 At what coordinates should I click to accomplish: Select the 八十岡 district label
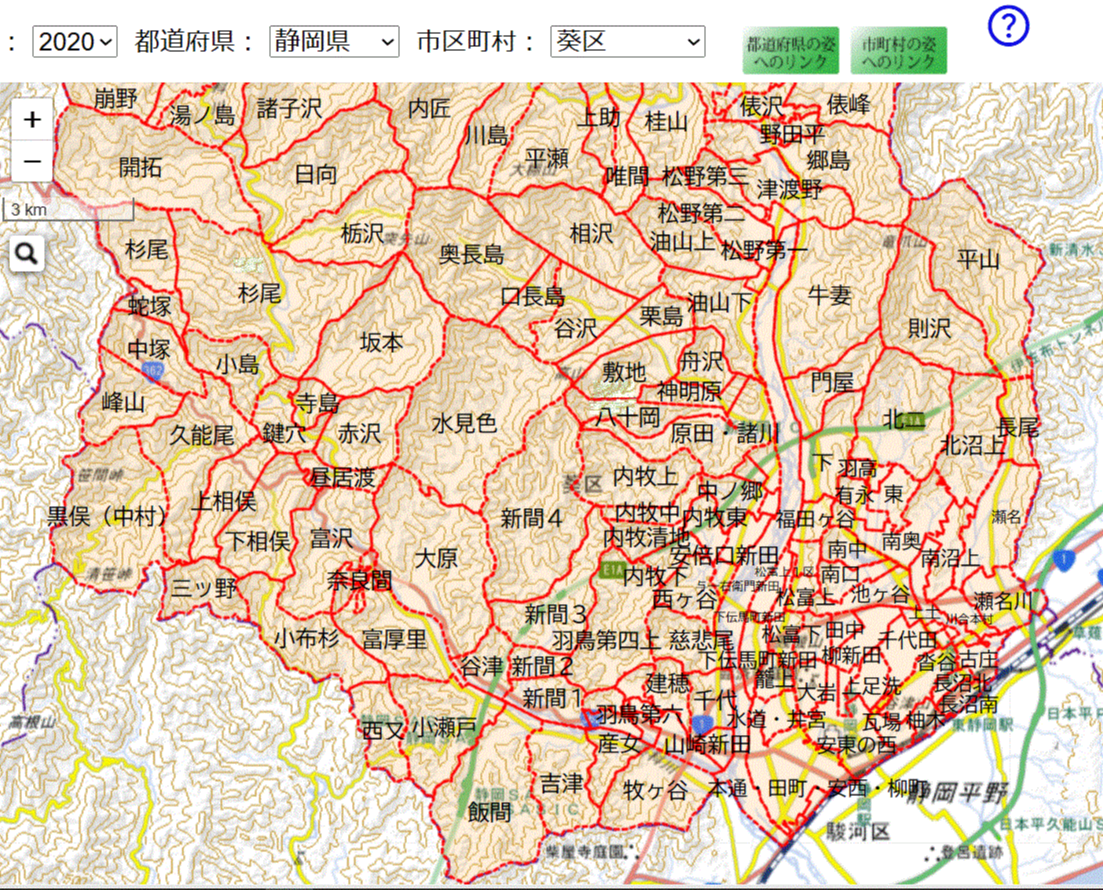pyautogui.click(x=628, y=417)
